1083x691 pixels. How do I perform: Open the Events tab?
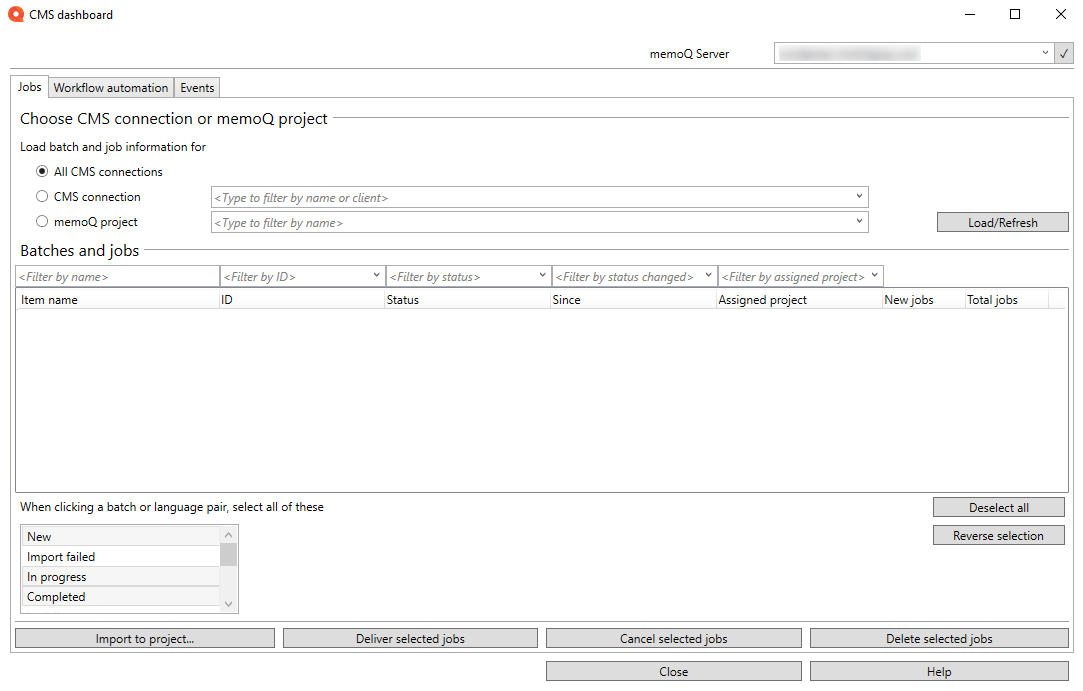(x=196, y=87)
